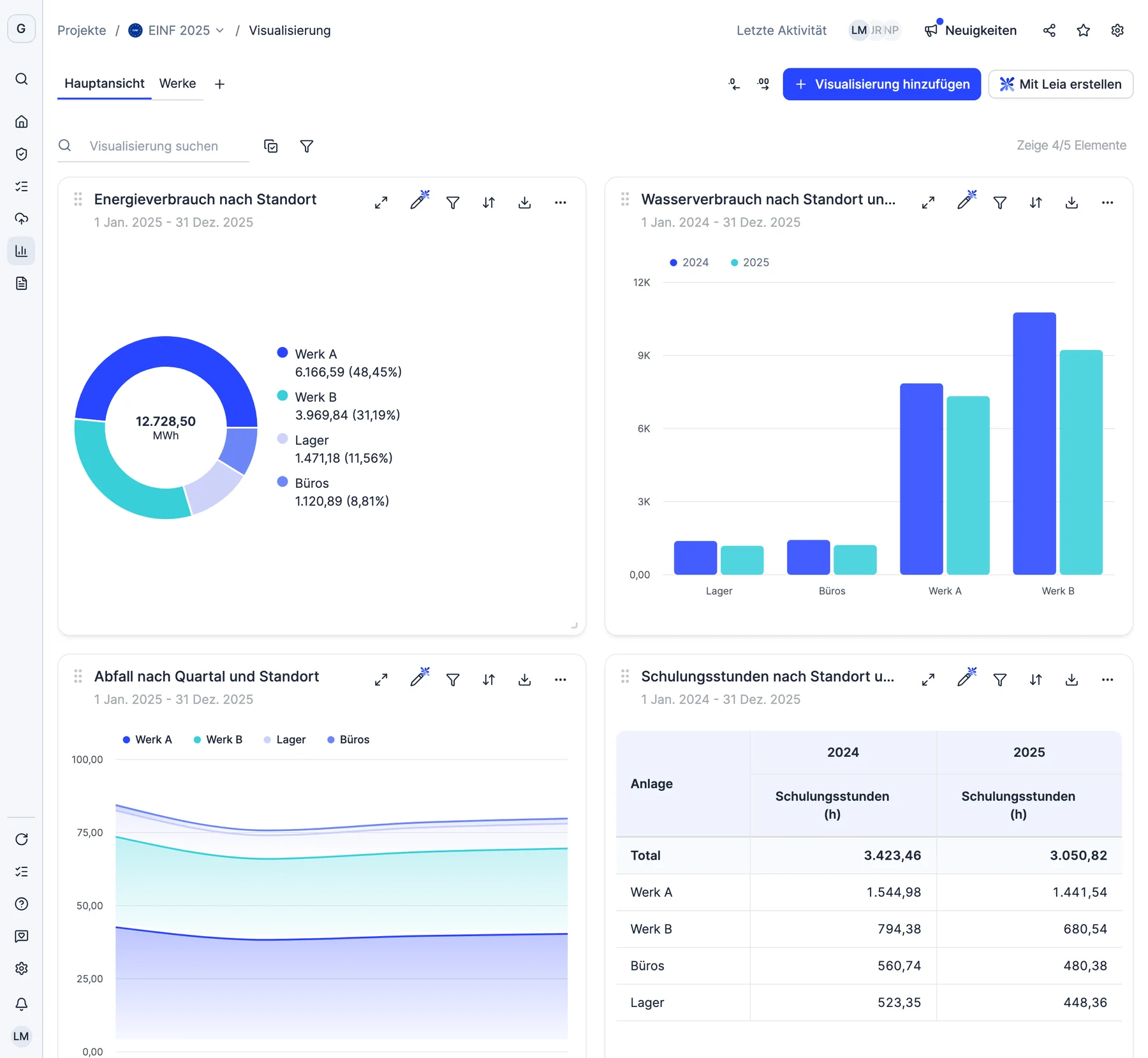Toggle the 2024 series in Wasserverbrauch legend
This screenshot has height=1058, width=1148.
click(x=689, y=262)
